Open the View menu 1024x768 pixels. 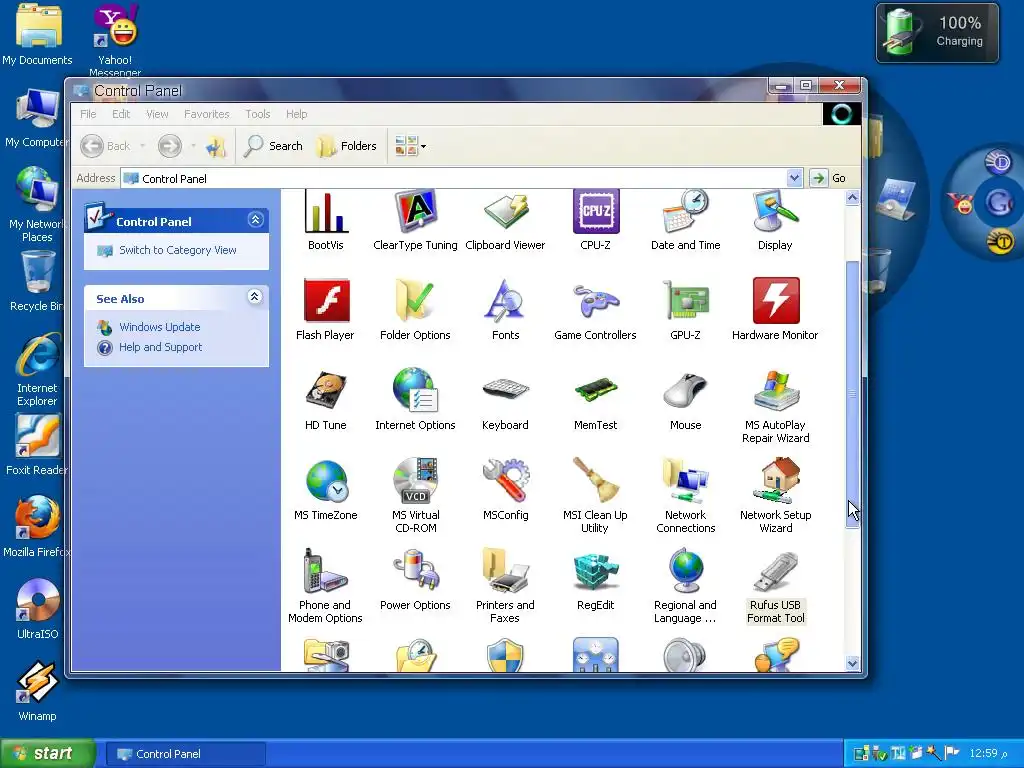(x=157, y=114)
